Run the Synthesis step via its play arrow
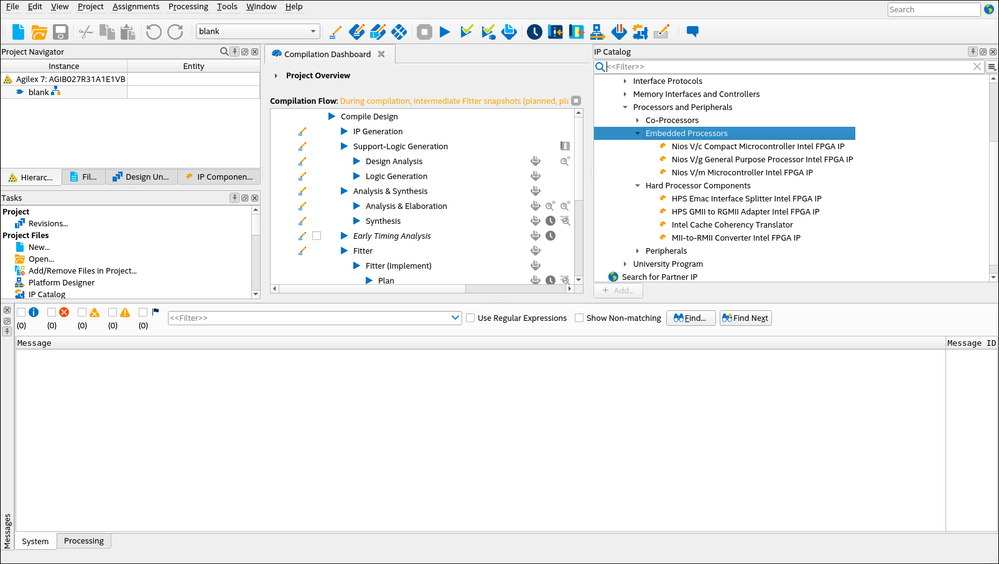 click(x=357, y=221)
